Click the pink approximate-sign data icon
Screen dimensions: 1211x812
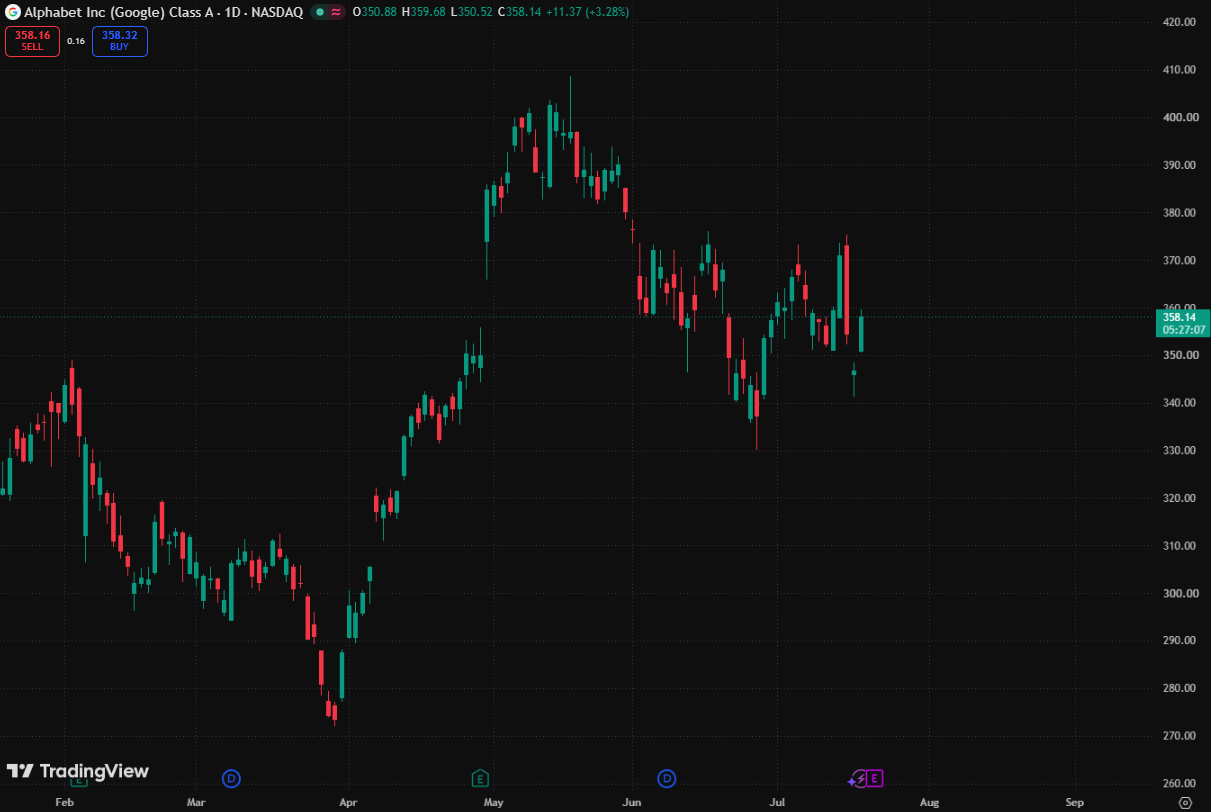click(x=336, y=12)
